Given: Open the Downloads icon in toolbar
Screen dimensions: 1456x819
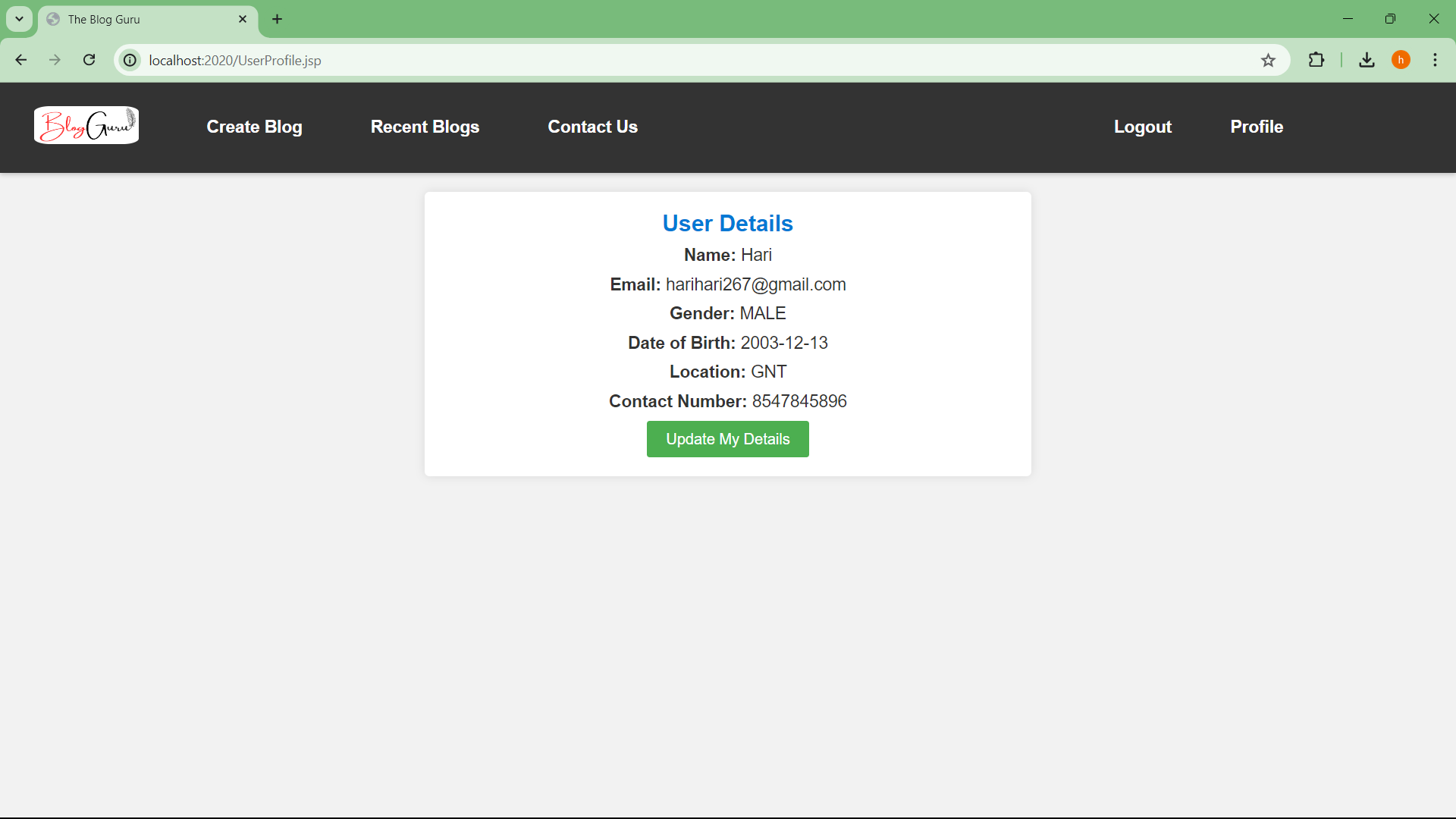Looking at the screenshot, I should tap(1367, 60).
